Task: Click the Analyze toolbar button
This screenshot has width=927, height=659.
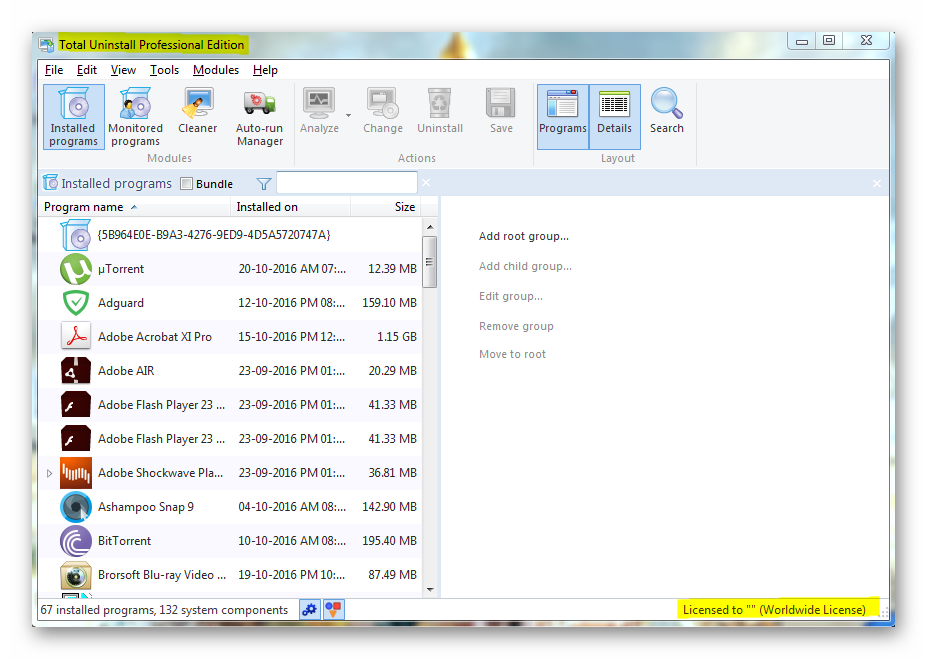Action: tap(319, 111)
